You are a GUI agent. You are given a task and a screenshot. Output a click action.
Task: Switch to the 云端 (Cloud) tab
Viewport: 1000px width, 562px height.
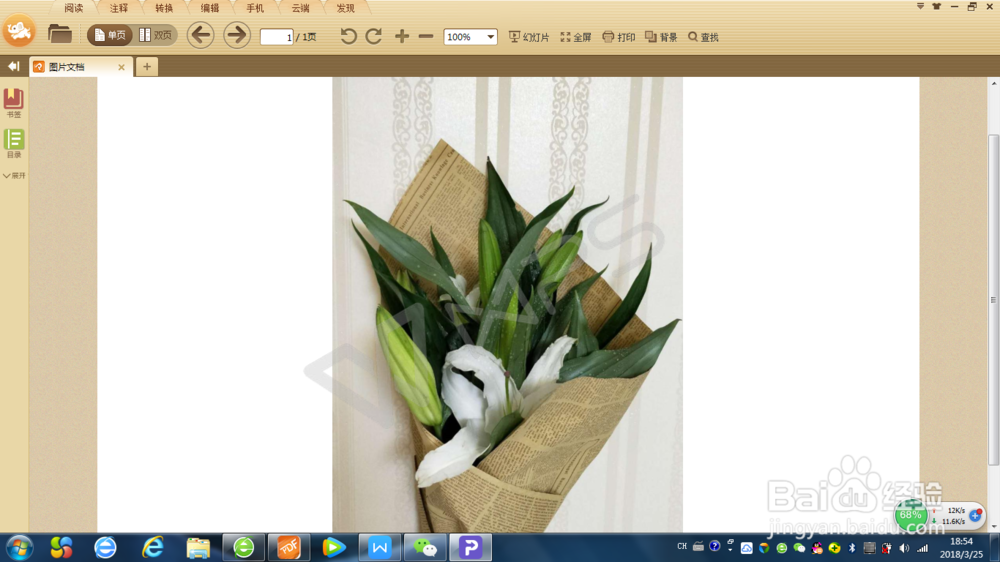click(x=300, y=8)
